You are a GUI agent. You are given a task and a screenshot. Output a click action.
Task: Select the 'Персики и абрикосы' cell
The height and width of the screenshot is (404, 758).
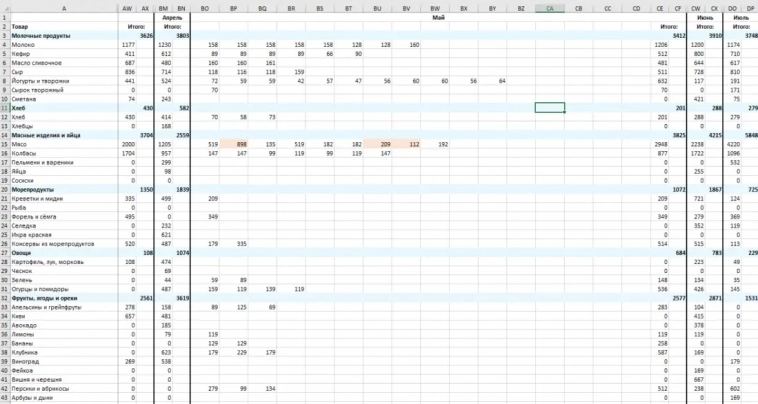(64, 389)
